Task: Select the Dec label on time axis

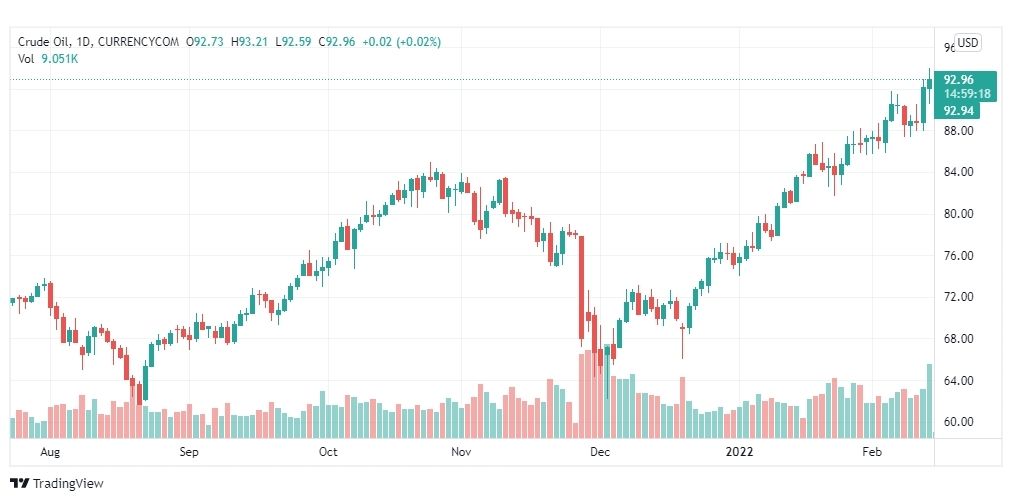Action: (x=600, y=452)
